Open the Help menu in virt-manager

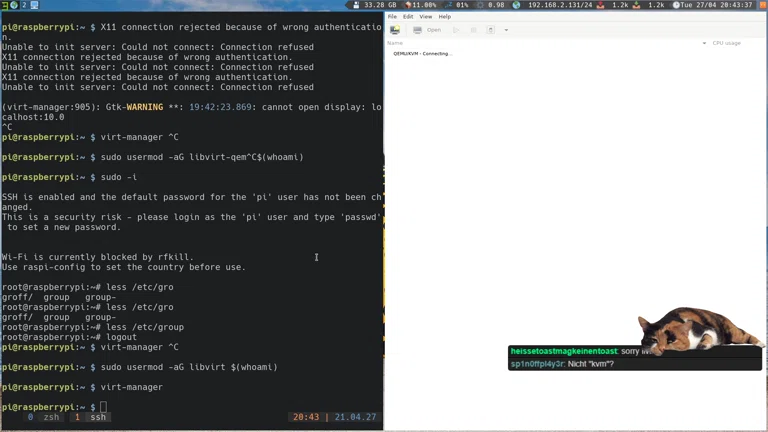(444, 17)
